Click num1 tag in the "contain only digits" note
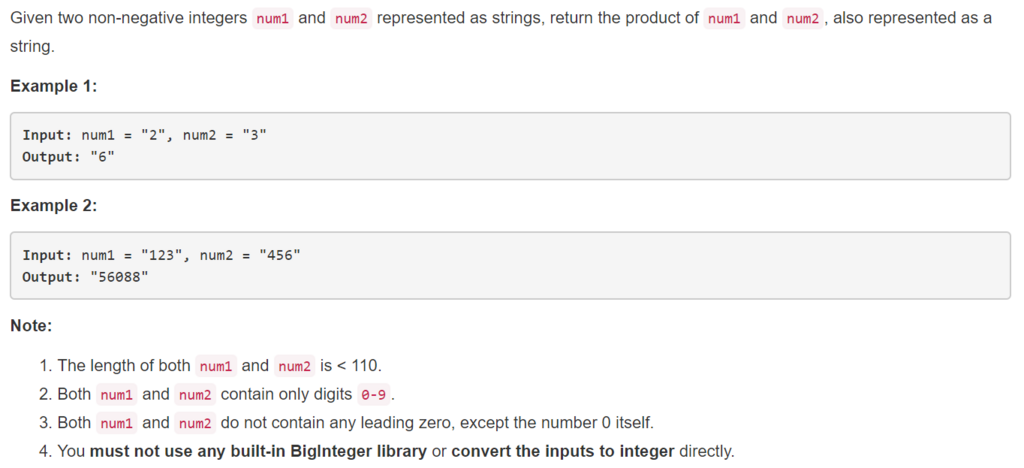This screenshot has height=468, width=1024. pos(117,394)
